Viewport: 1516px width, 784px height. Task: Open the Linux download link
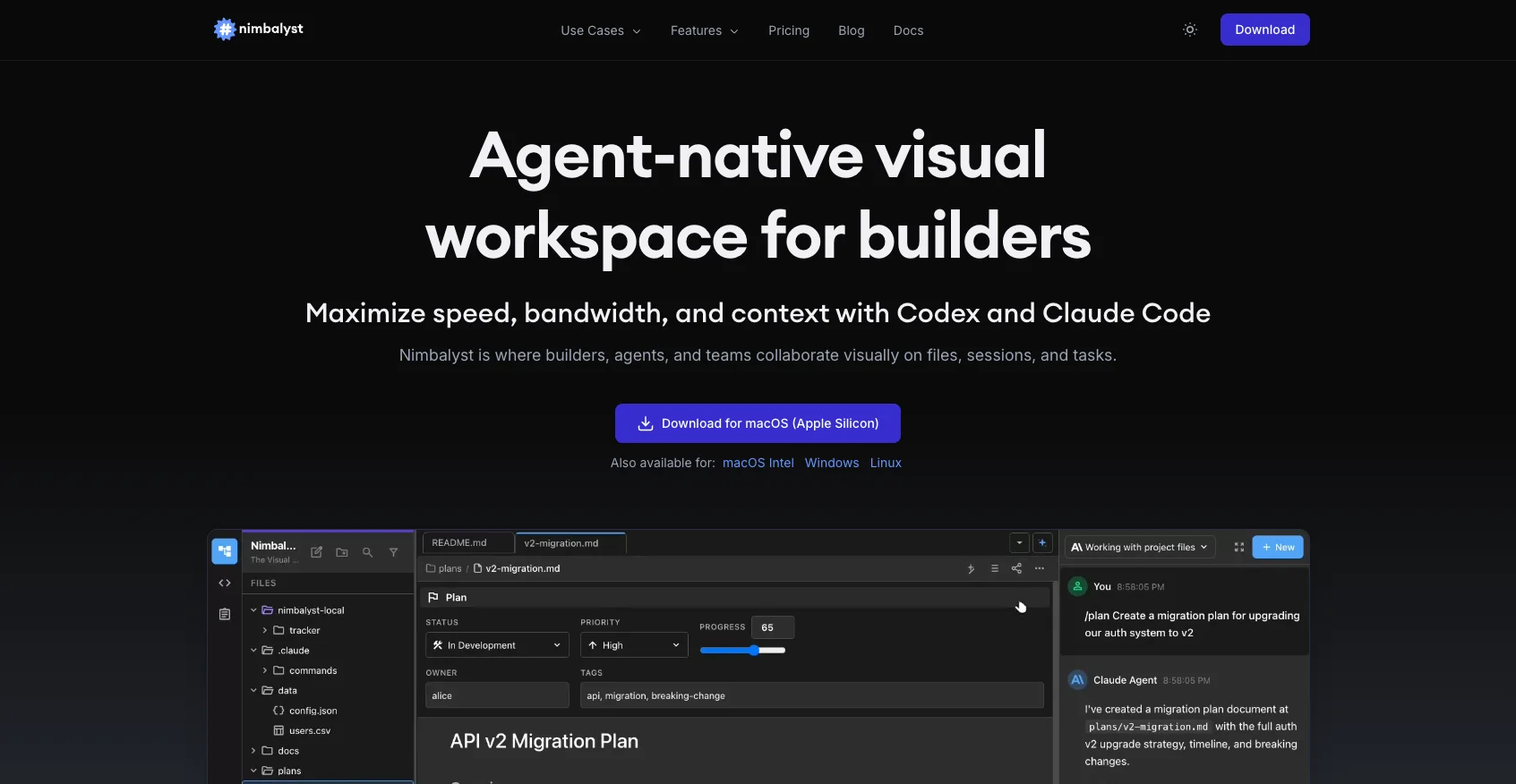point(886,463)
